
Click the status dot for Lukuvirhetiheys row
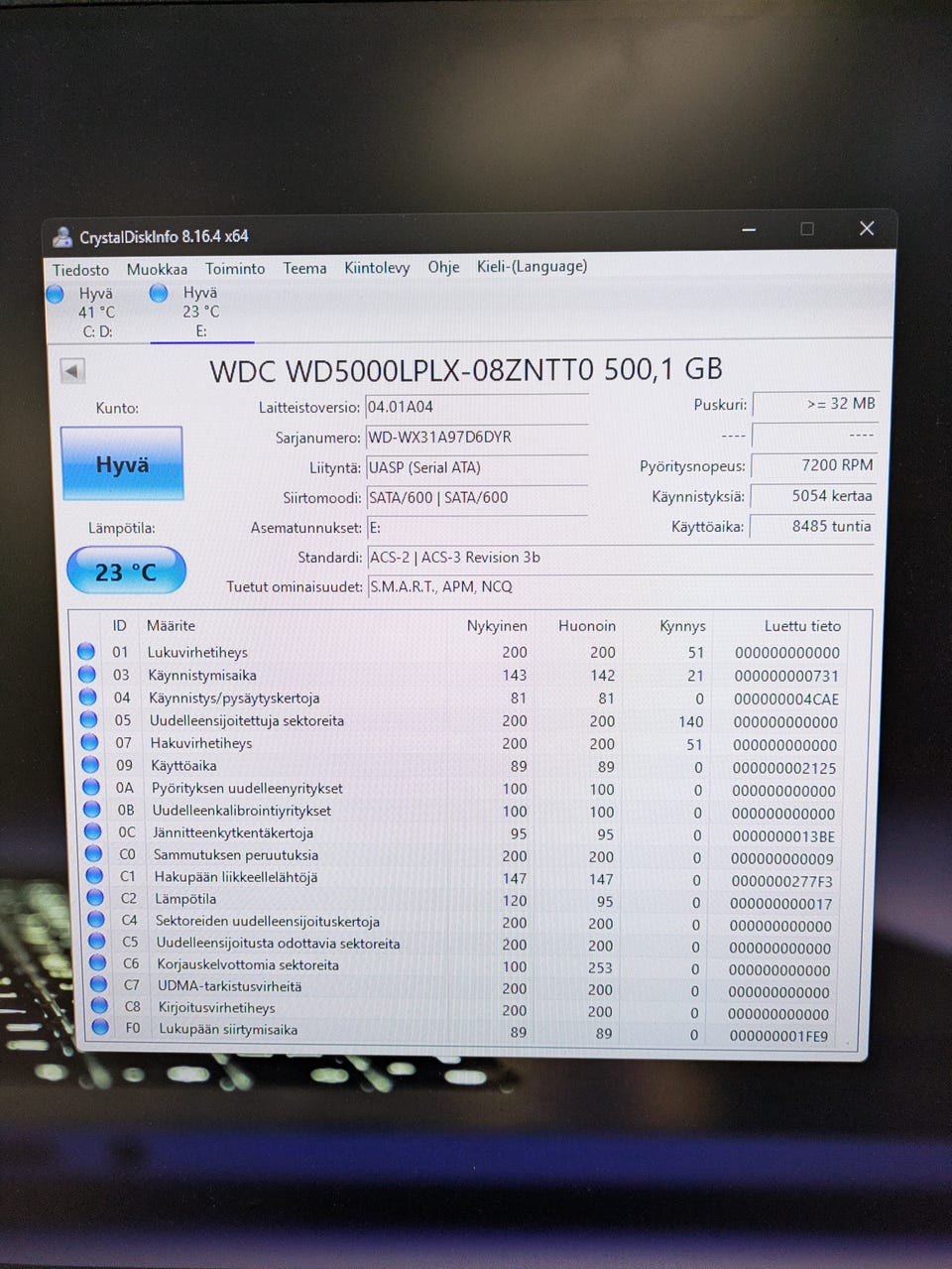click(86, 652)
